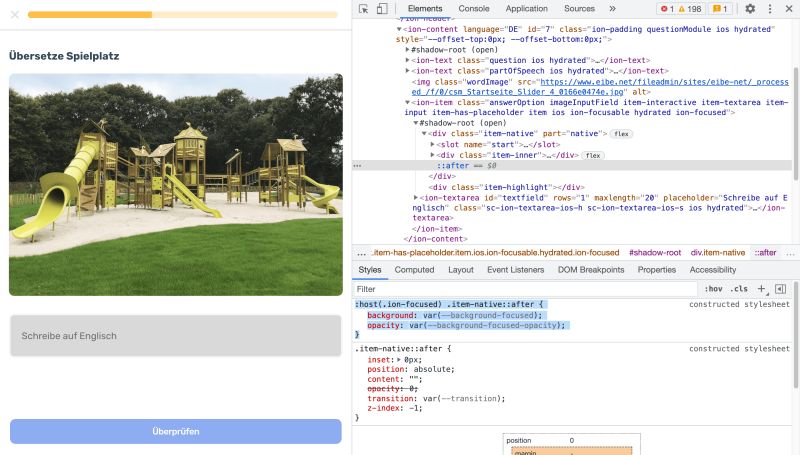Click the breadcrumb left overflow ellipsis
The height and width of the screenshot is (455, 800).
[361, 253]
